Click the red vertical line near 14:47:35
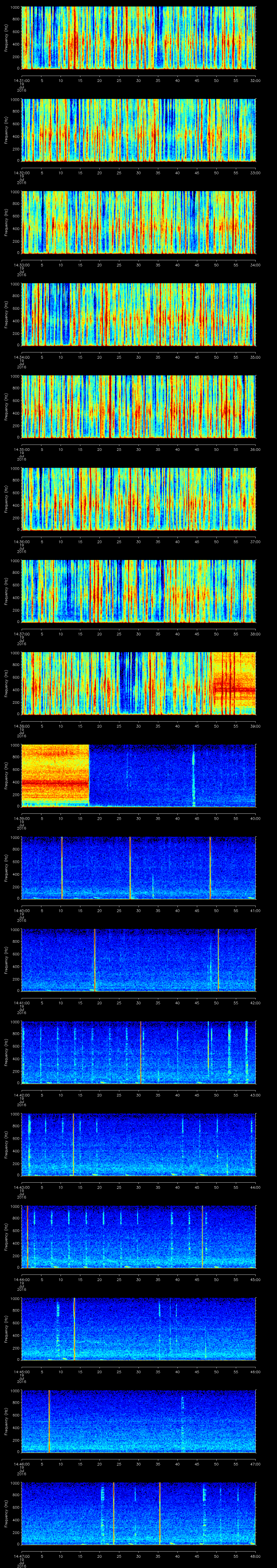 tap(160, 1513)
